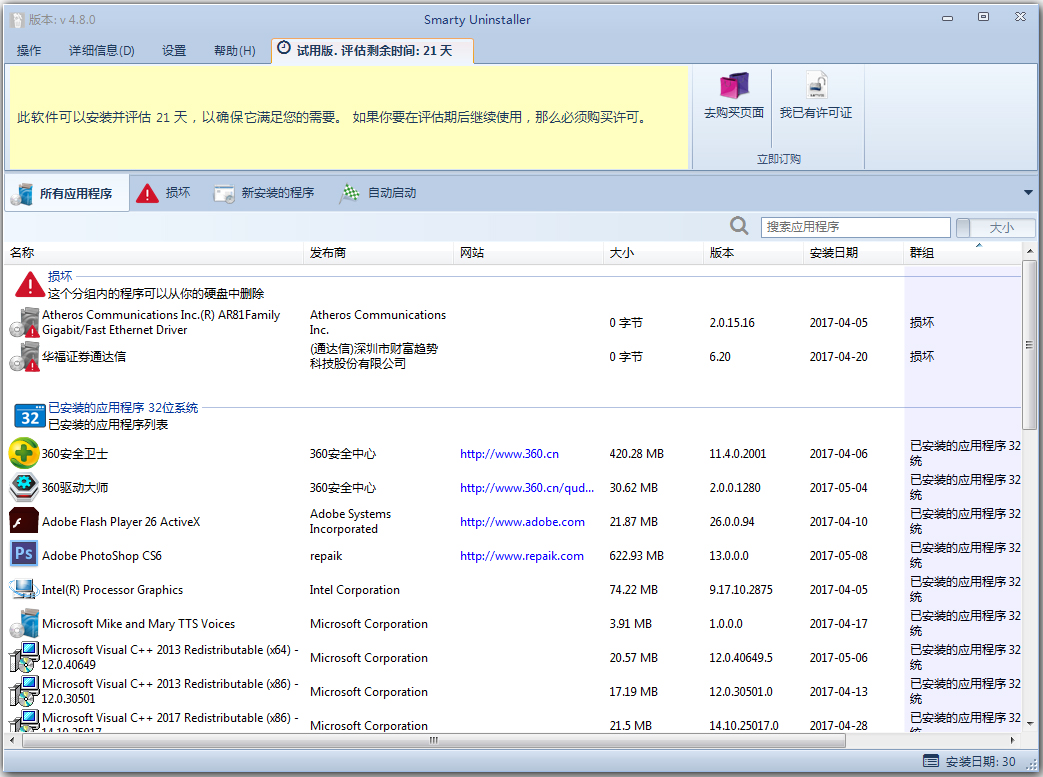Click the horizontal scrollbar thumb
The height and width of the screenshot is (777, 1043).
pyautogui.click(x=434, y=740)
